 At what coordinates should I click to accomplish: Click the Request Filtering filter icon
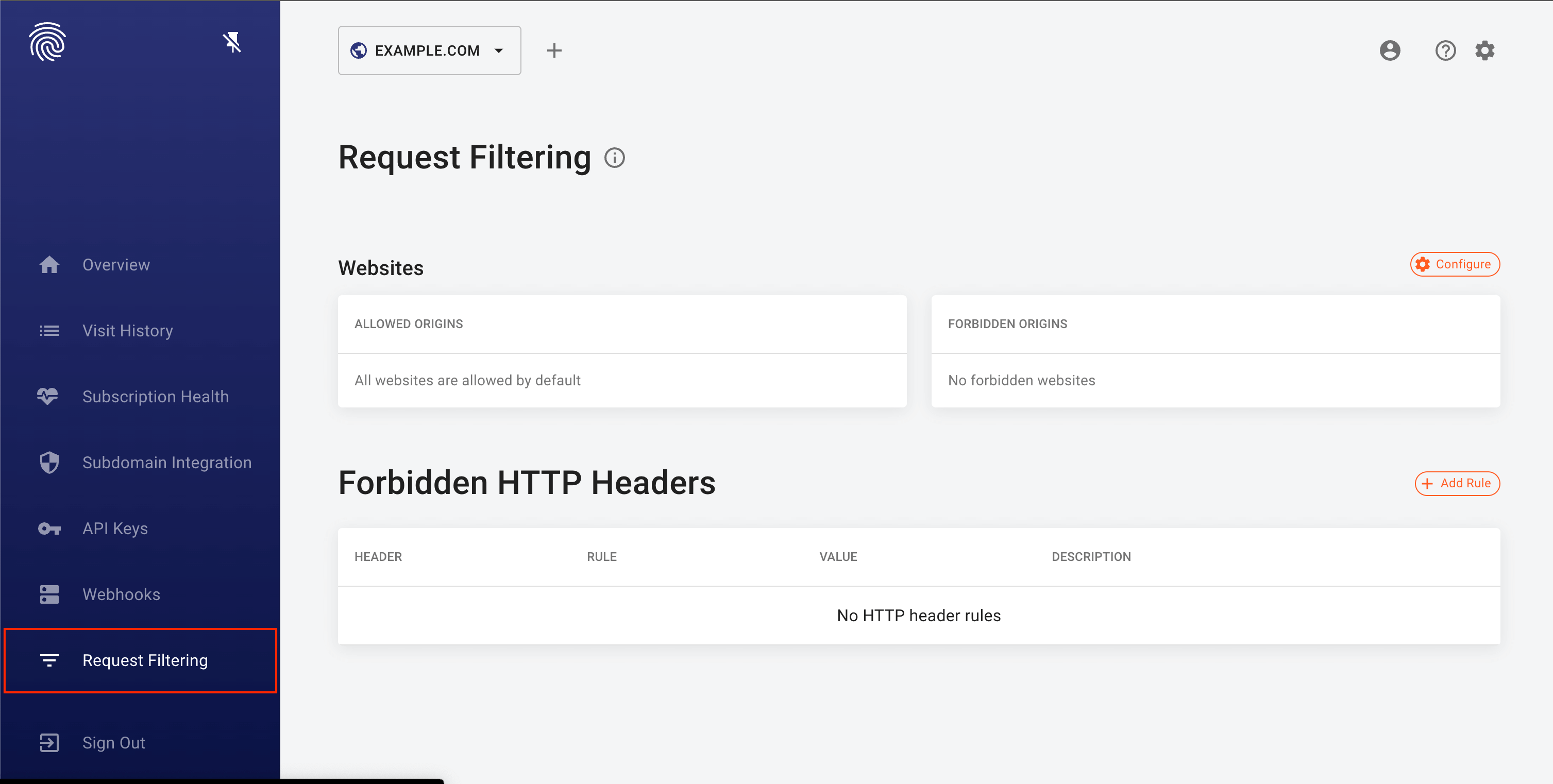(x=49, y=660)
